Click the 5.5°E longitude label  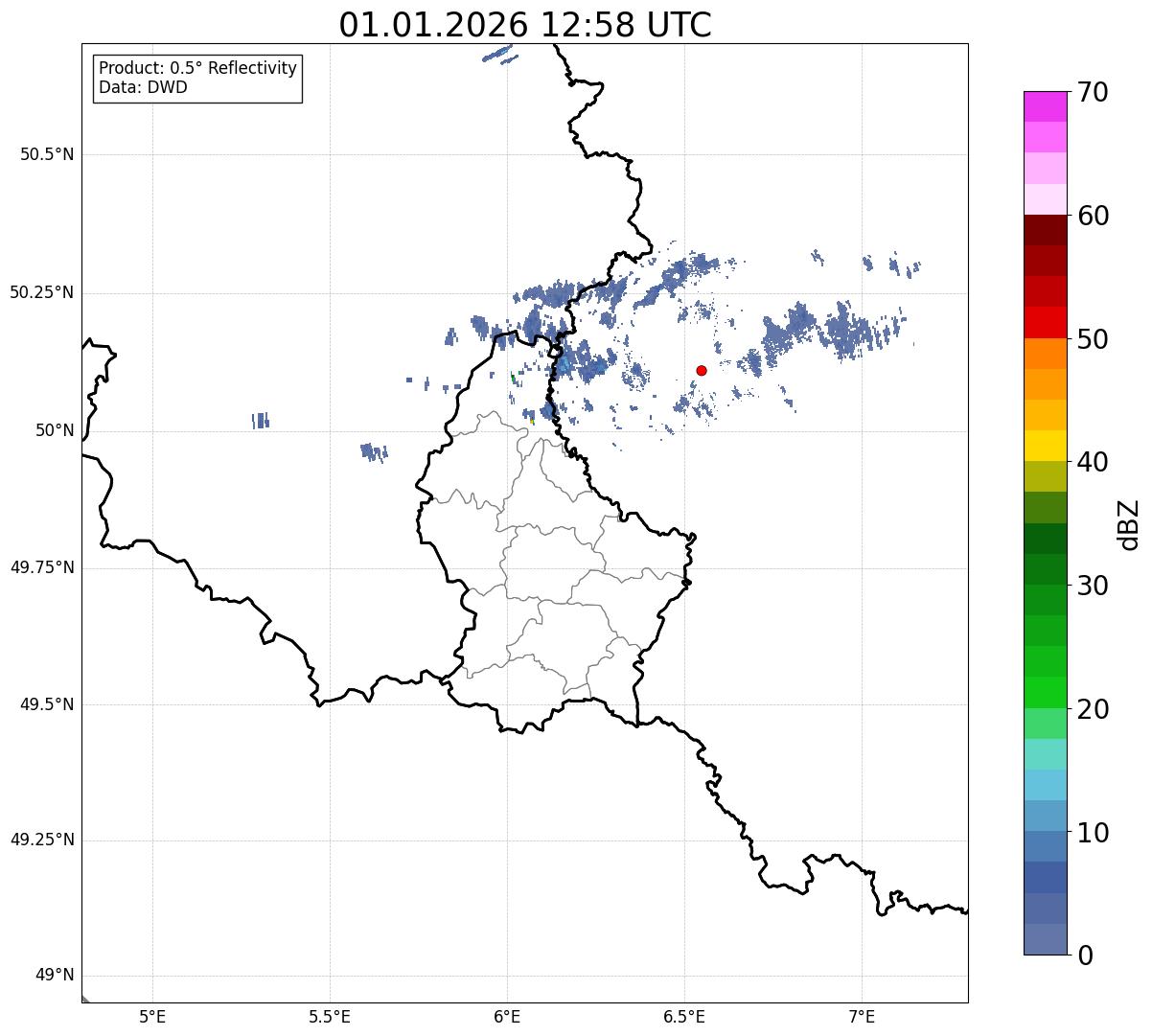point(330,1016)
